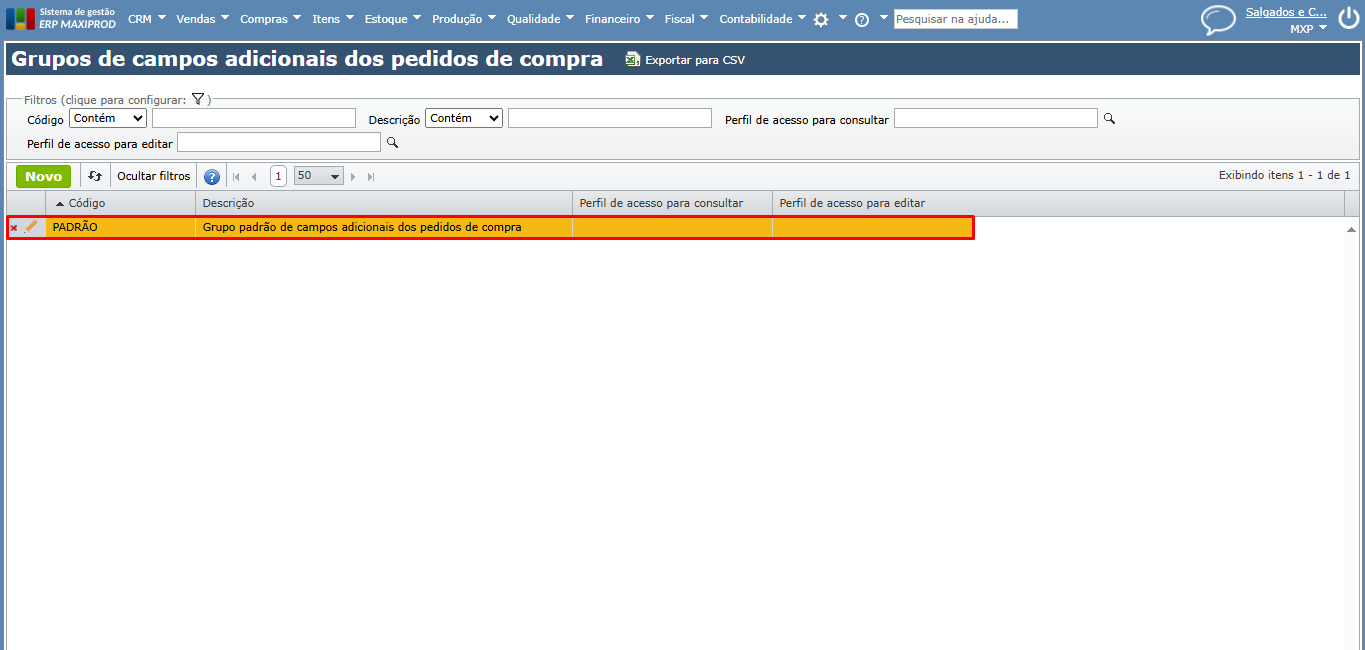
Task: Expand the MXP user dropdown
Action: [x=1309, y=29]
